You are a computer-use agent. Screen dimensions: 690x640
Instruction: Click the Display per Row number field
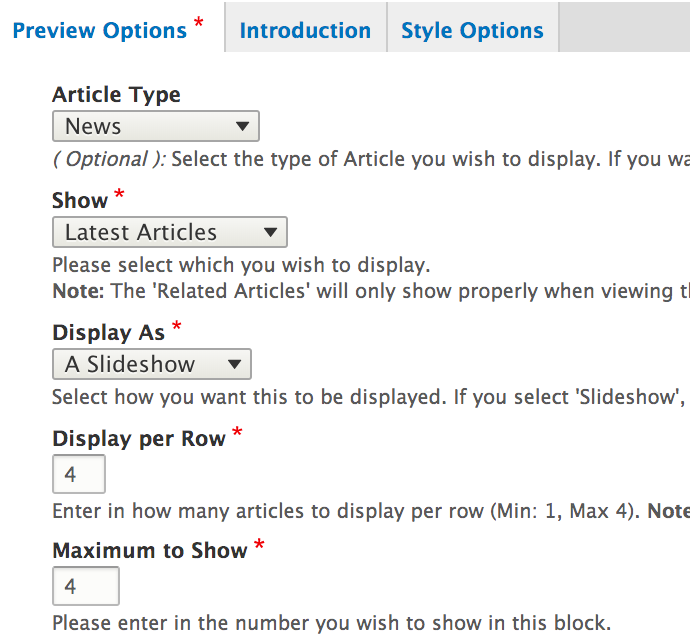[78, 474]
